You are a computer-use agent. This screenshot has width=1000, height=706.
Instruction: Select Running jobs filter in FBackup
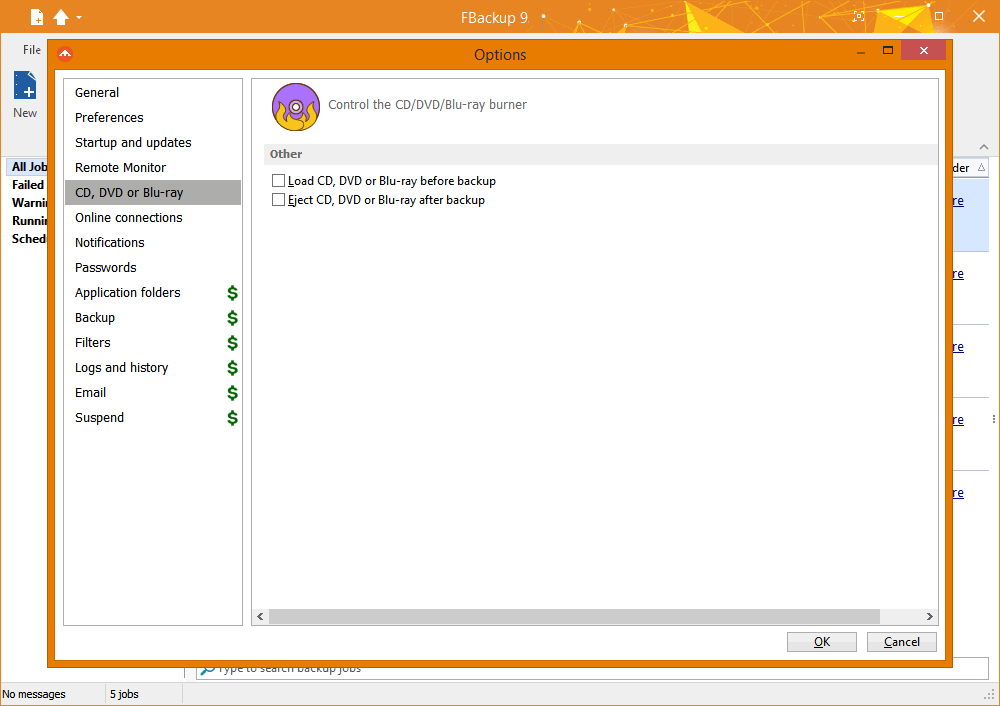[28, 221]
